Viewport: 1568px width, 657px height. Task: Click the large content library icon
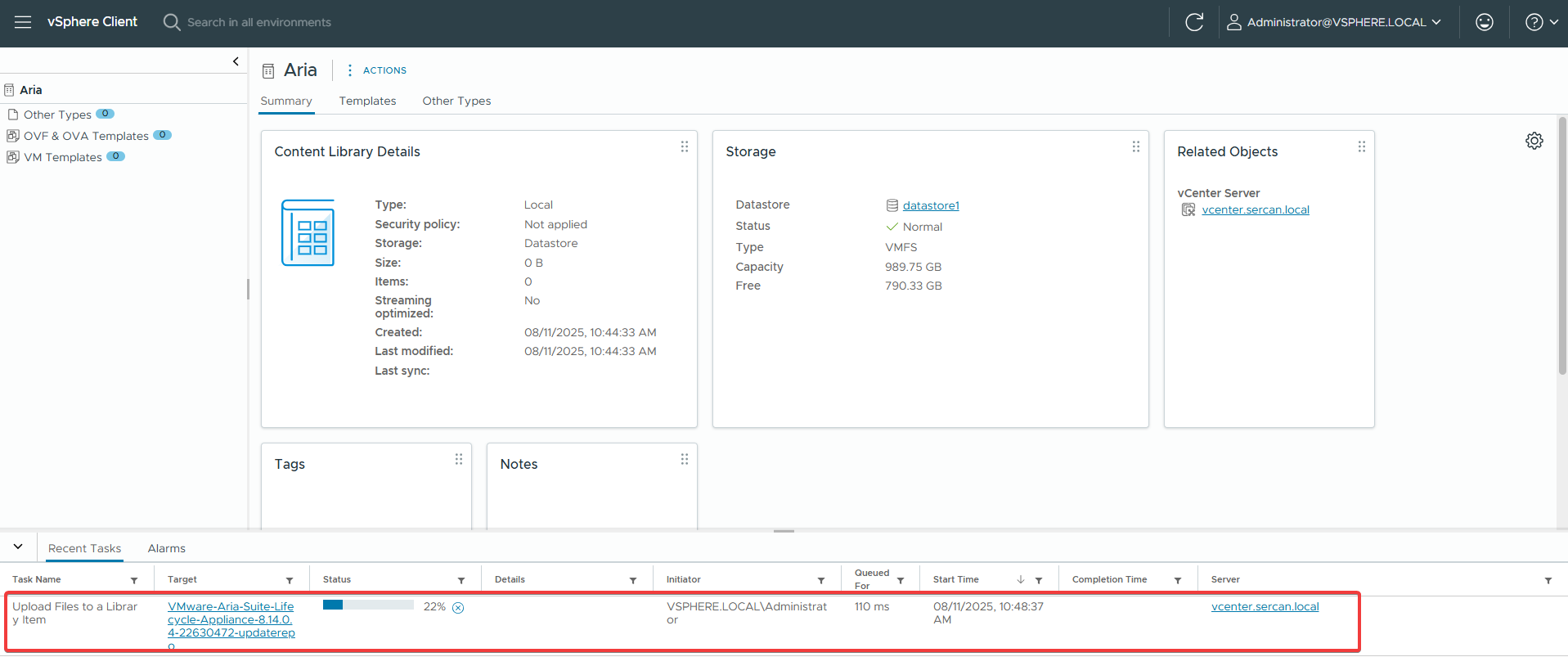[308, 233]
